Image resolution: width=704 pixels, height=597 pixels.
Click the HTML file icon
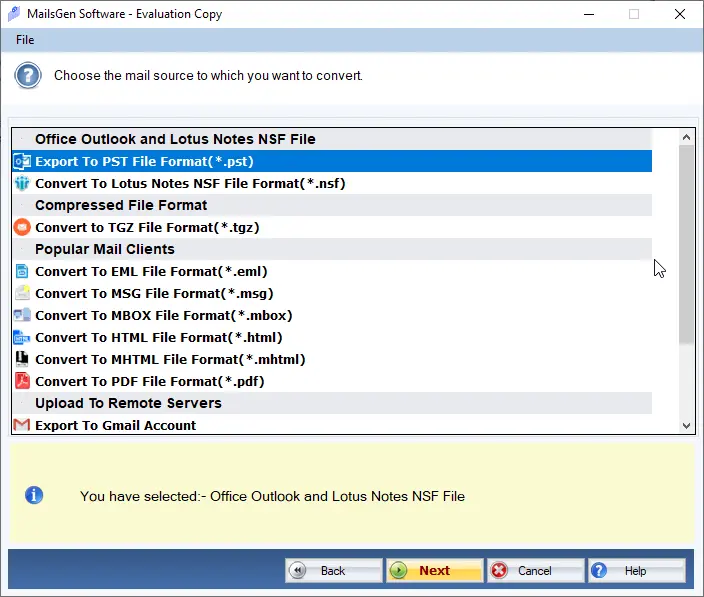(x=22, y=337)
